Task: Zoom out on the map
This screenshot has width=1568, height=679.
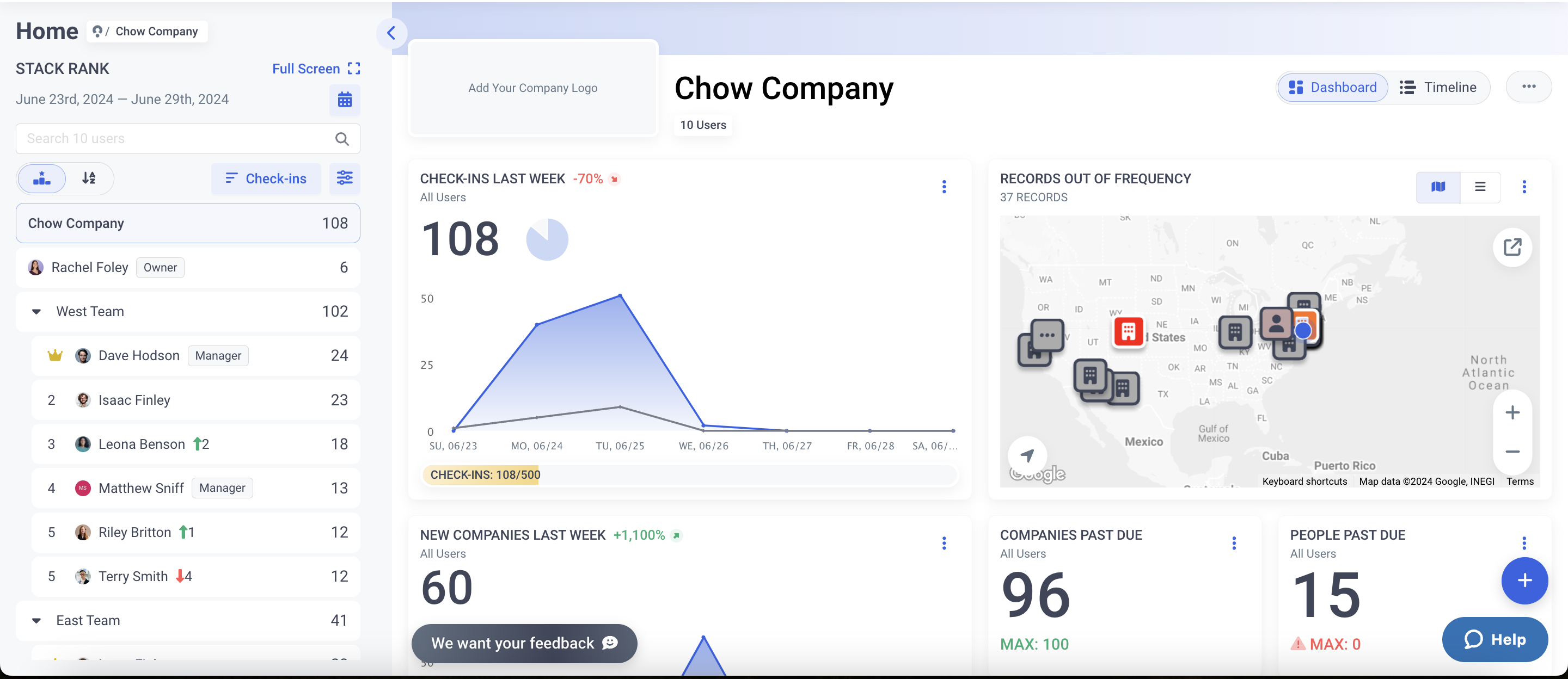Action: point(1512,452)
